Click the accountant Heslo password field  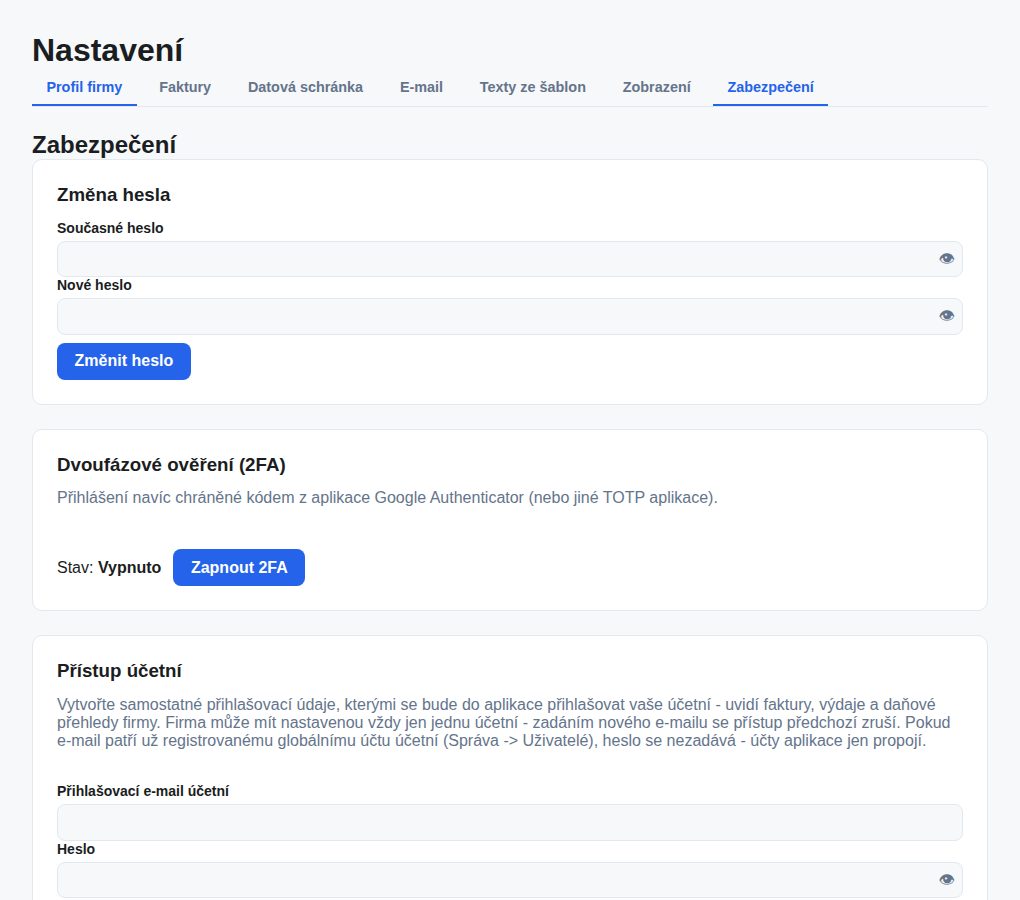click(x=510, y=880)
